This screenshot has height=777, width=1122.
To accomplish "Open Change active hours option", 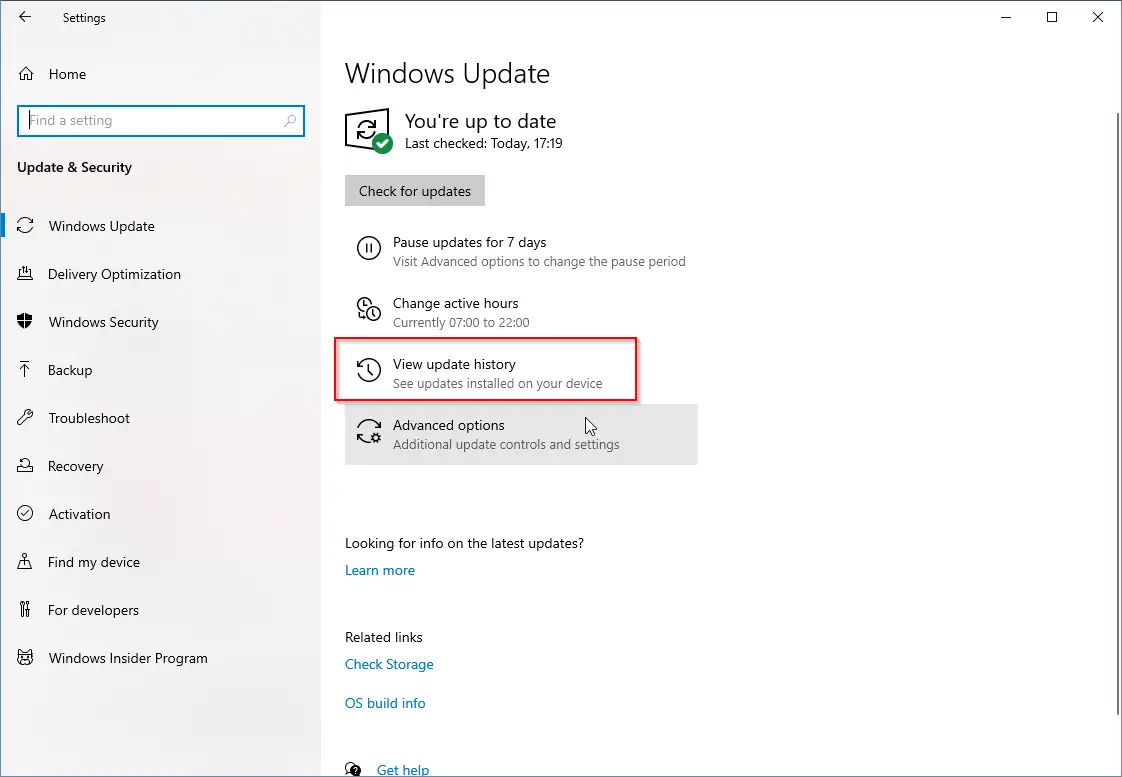I will [521, 312].
